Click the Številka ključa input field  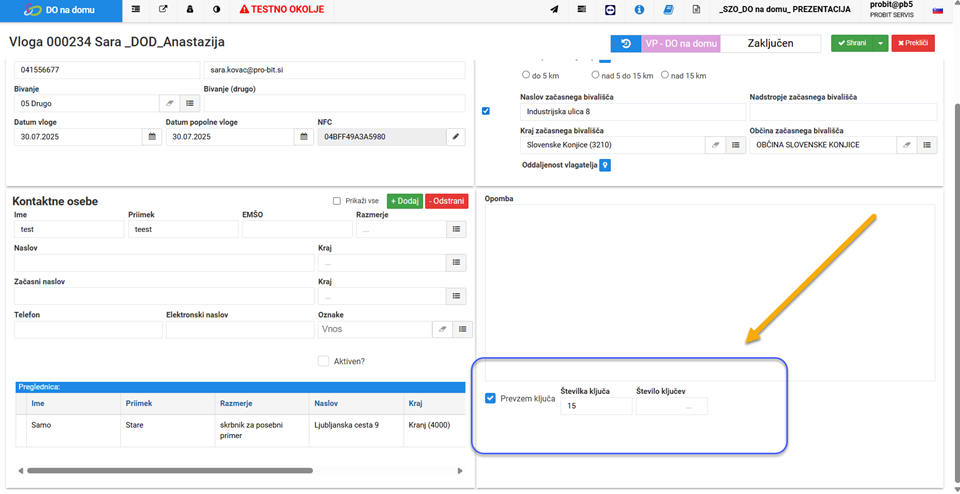(595, 406)
